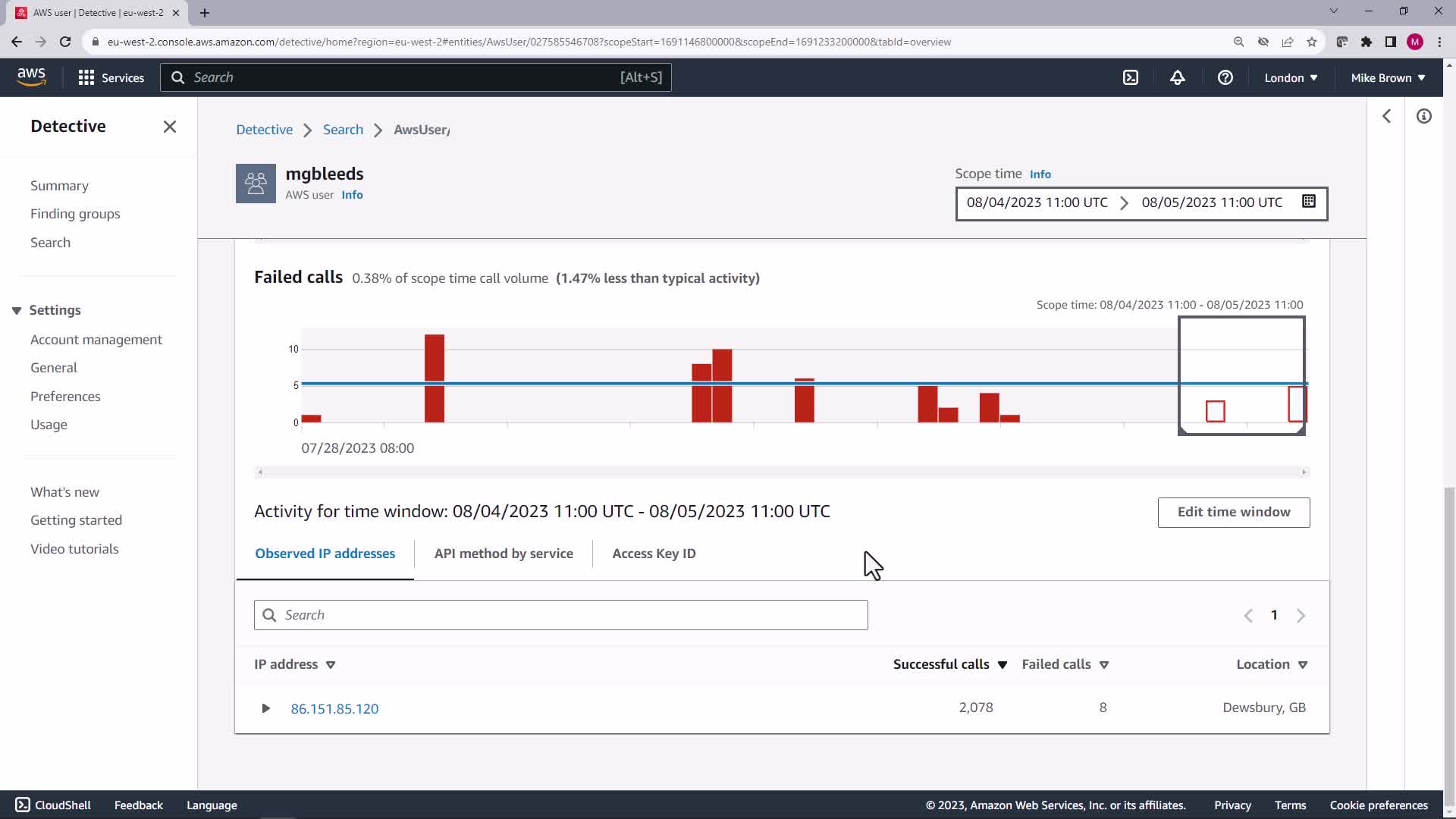This screenshot has width=1456, height=819.
Task: Close the Detective side navigation panel
Action: [170, 127]
